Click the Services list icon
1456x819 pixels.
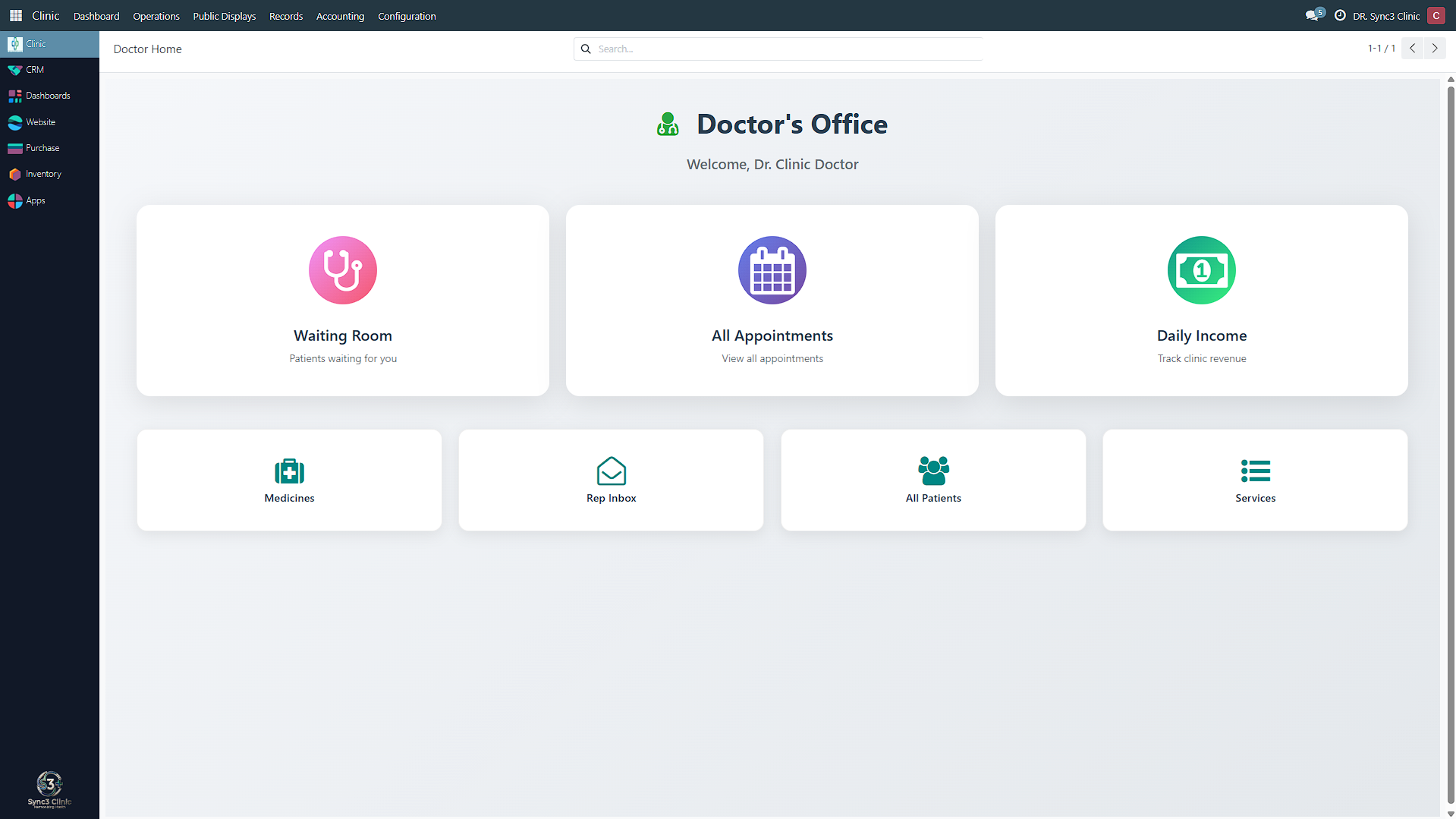(1255, 471)
